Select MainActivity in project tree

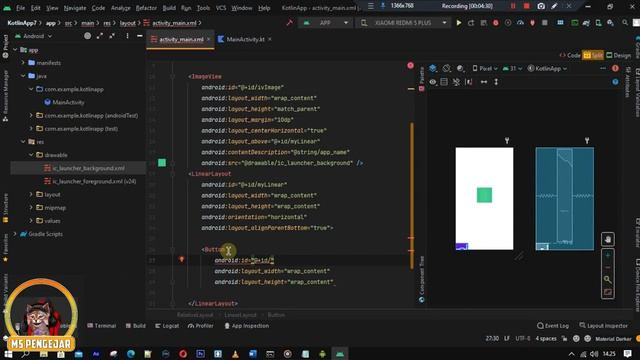(64, 102)
